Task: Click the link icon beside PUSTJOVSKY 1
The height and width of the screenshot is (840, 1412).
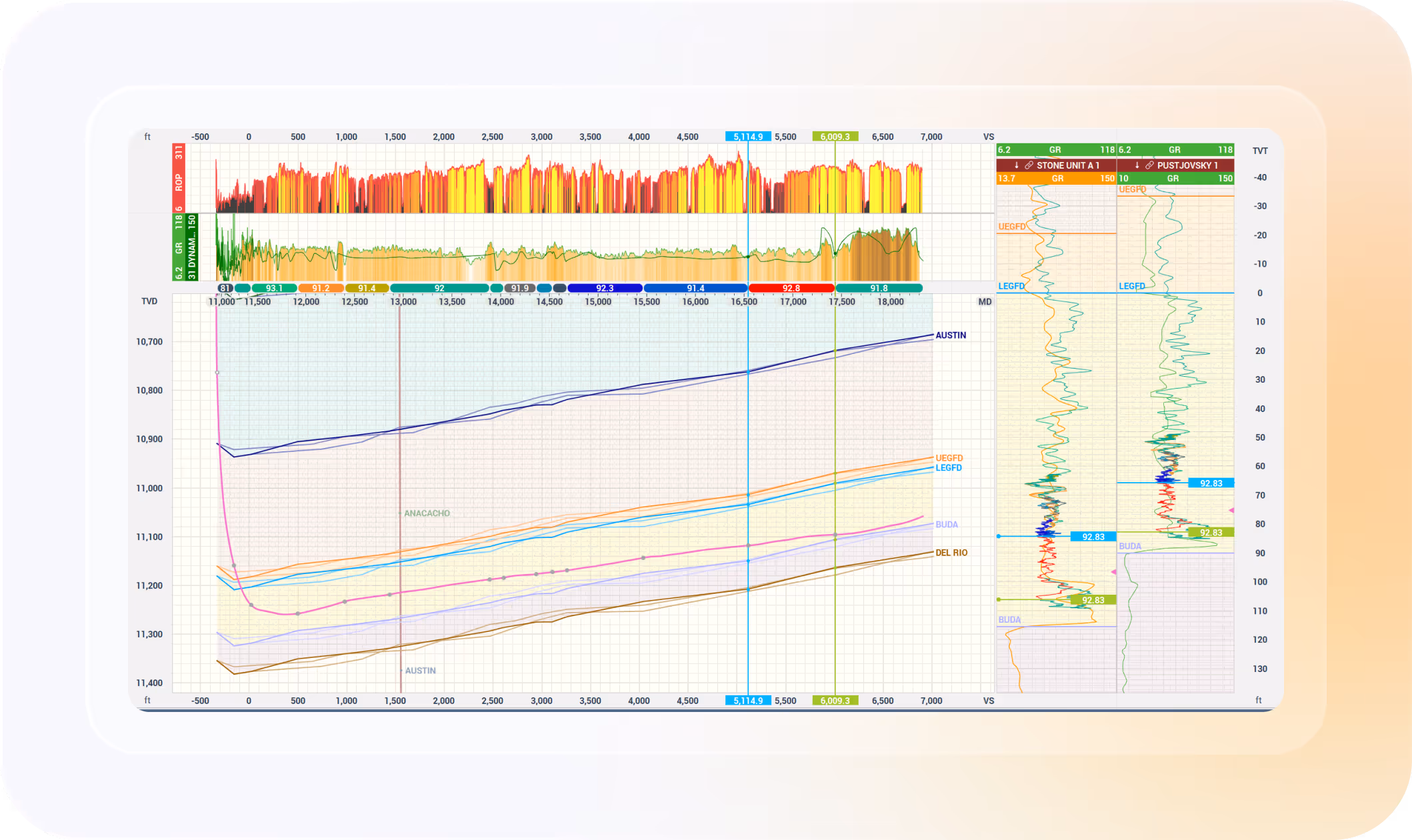Action: (x=1149, y=165)
